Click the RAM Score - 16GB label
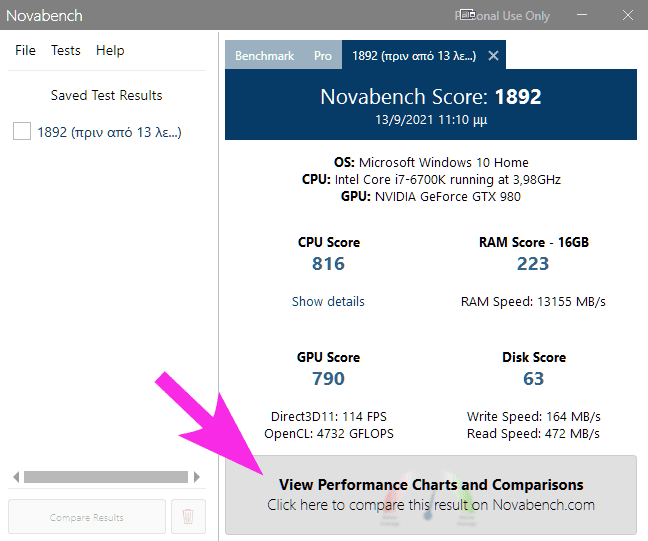 pyautogui.click(x=534, y=242)
